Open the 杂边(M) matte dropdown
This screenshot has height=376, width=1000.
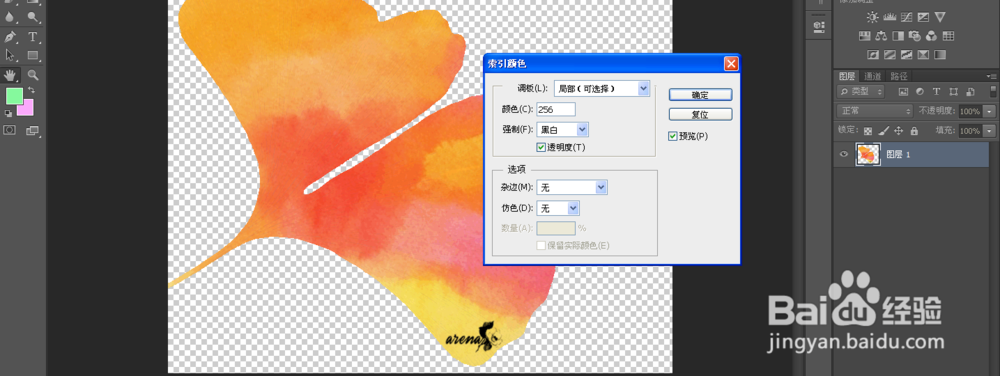pyautogui.click(x=601, y=187)
